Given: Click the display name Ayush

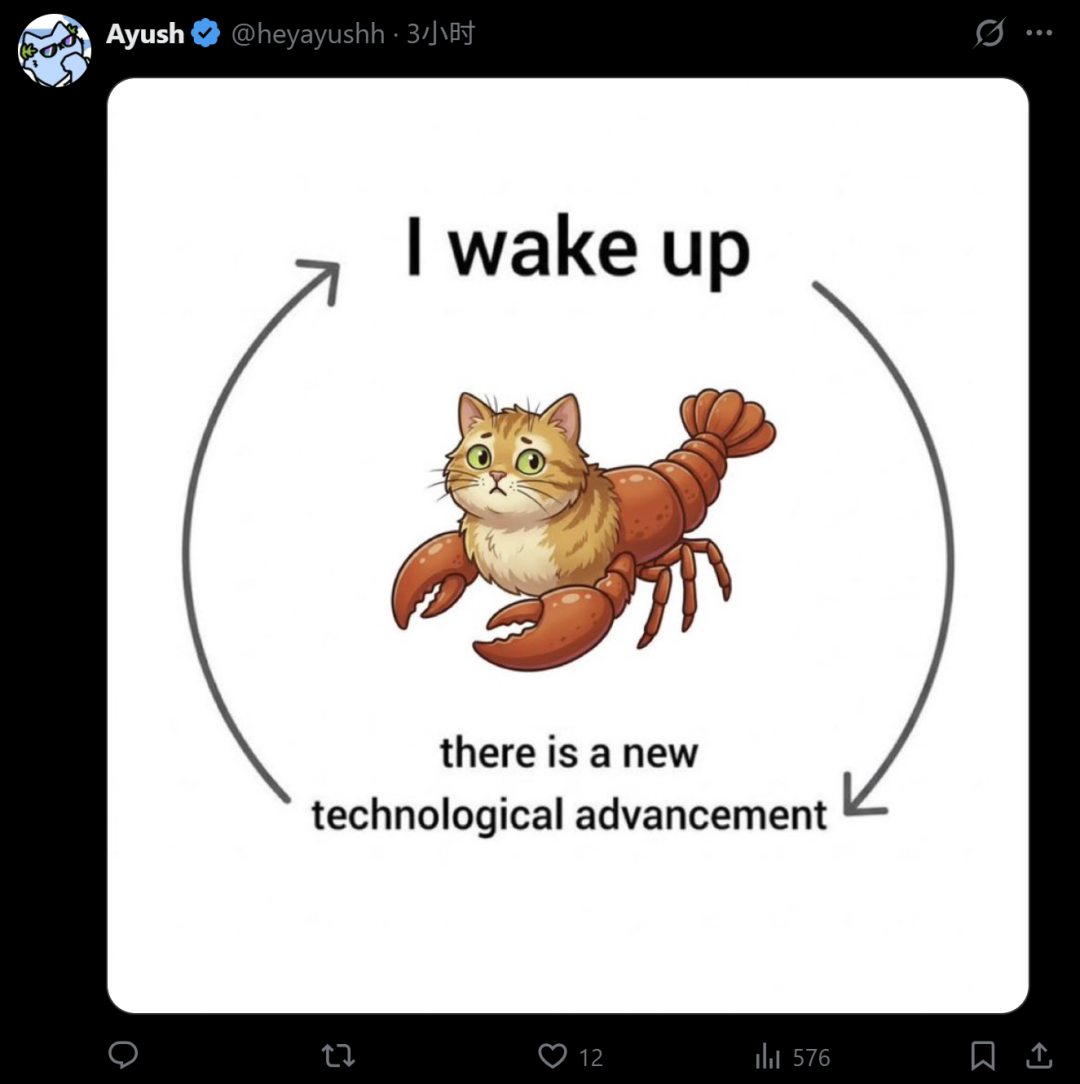Looking at the screenshot, I should point(145,34).
